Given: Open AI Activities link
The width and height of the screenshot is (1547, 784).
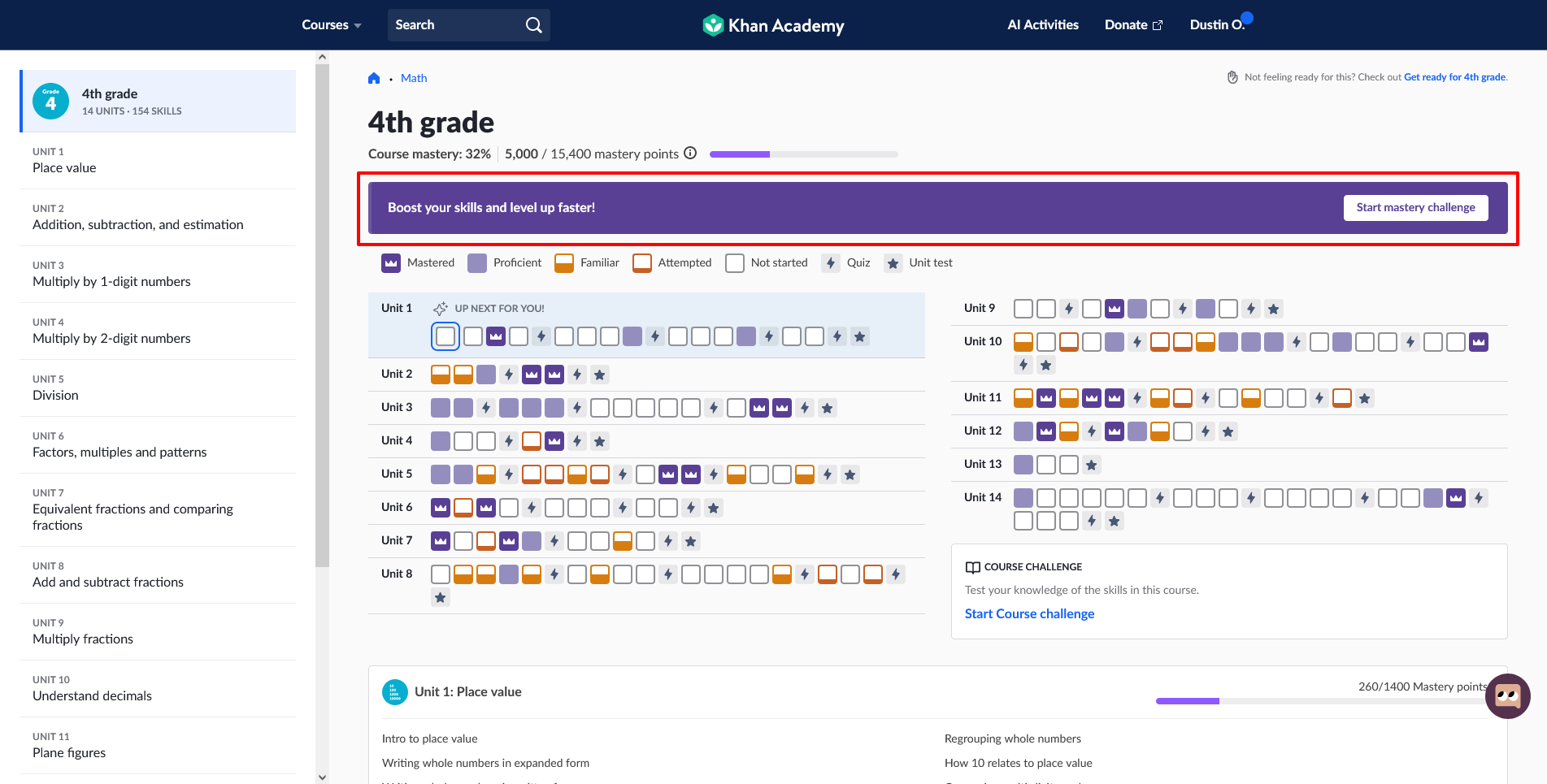Looking at the screenshot, I should [x=1042, y=25].
